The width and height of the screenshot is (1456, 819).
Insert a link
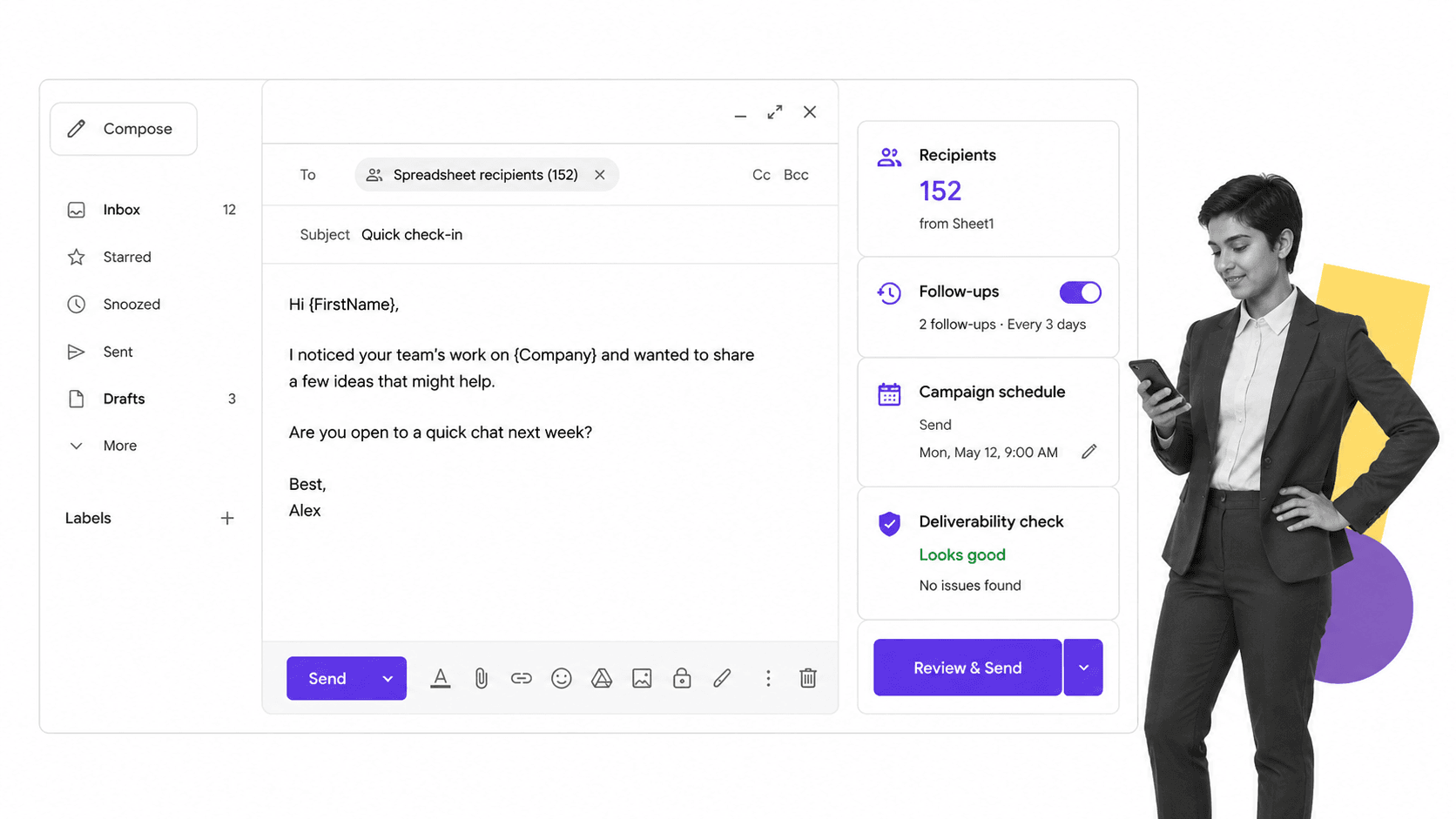[522, 678]
